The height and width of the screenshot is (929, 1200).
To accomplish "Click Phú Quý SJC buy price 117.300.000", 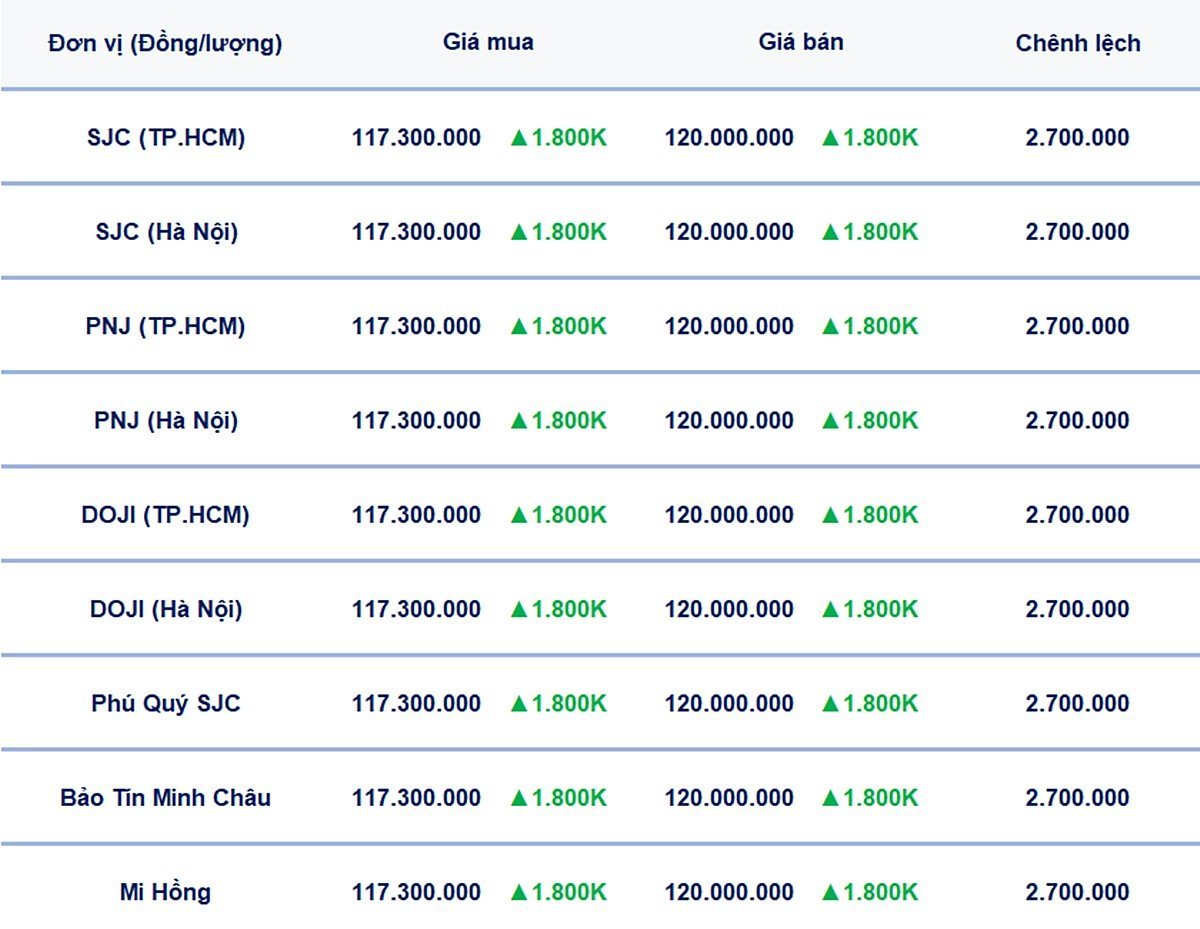I will point(416,703).
